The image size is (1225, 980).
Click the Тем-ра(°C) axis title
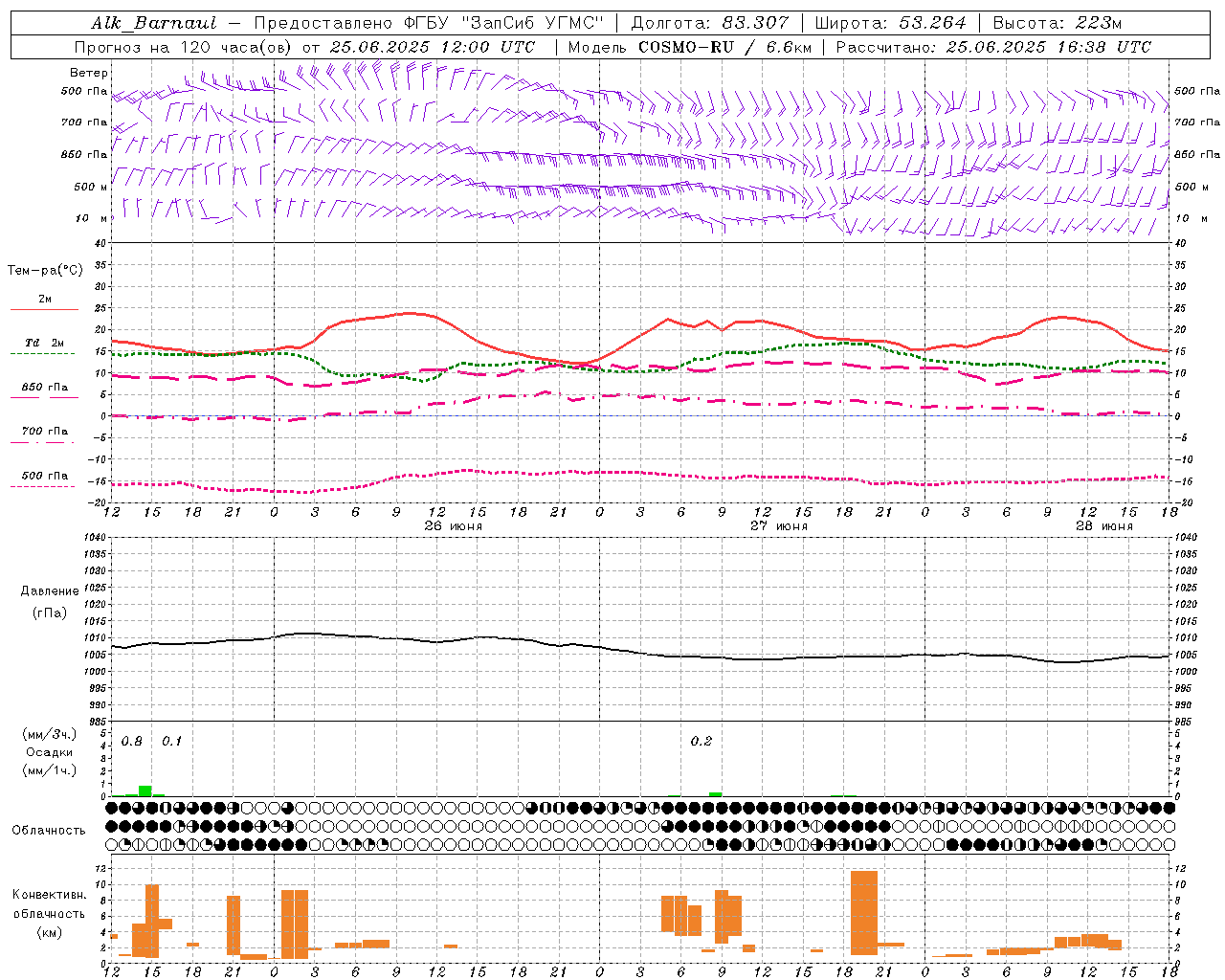click(45, 271)
